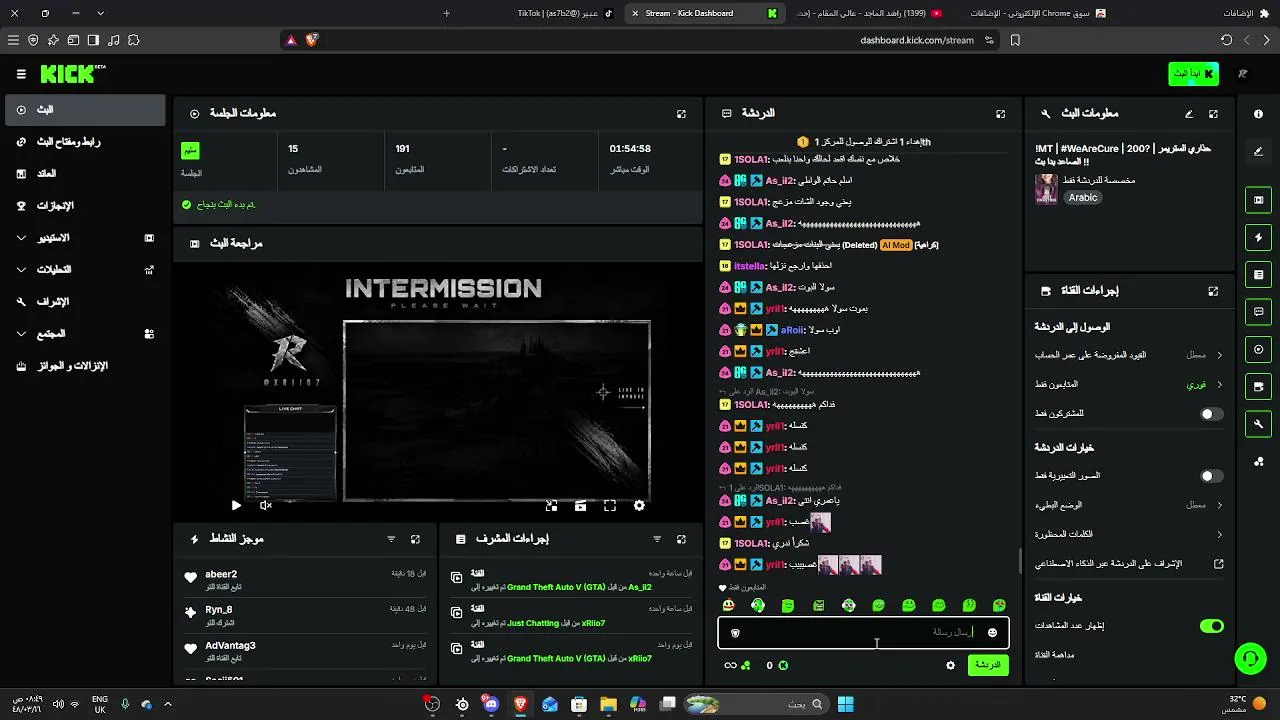Click the dashboard.kick.com address bar

click(916, 40)
